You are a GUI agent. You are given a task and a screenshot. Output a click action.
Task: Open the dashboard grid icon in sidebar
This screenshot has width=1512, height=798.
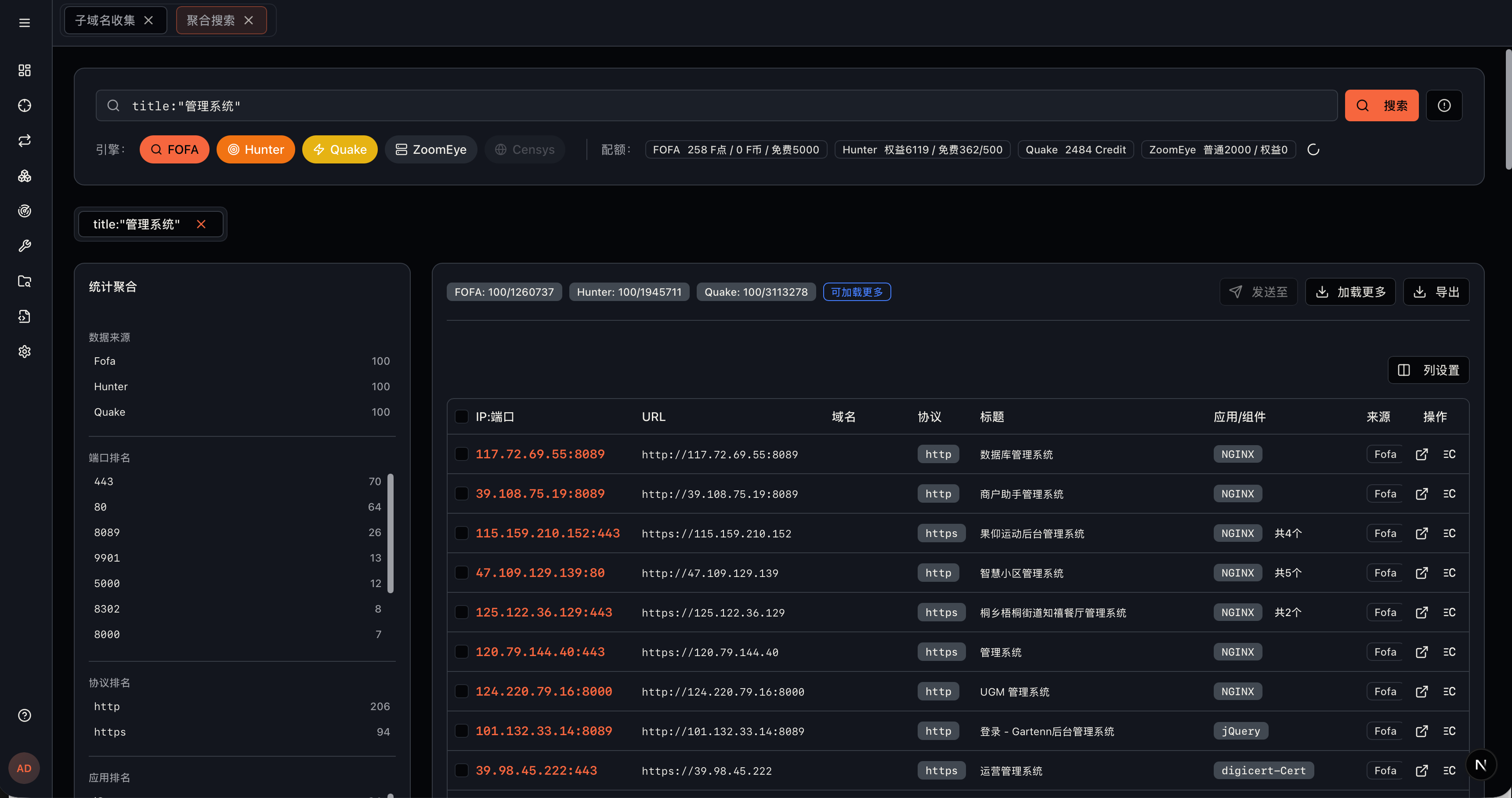tap(24, 70)
